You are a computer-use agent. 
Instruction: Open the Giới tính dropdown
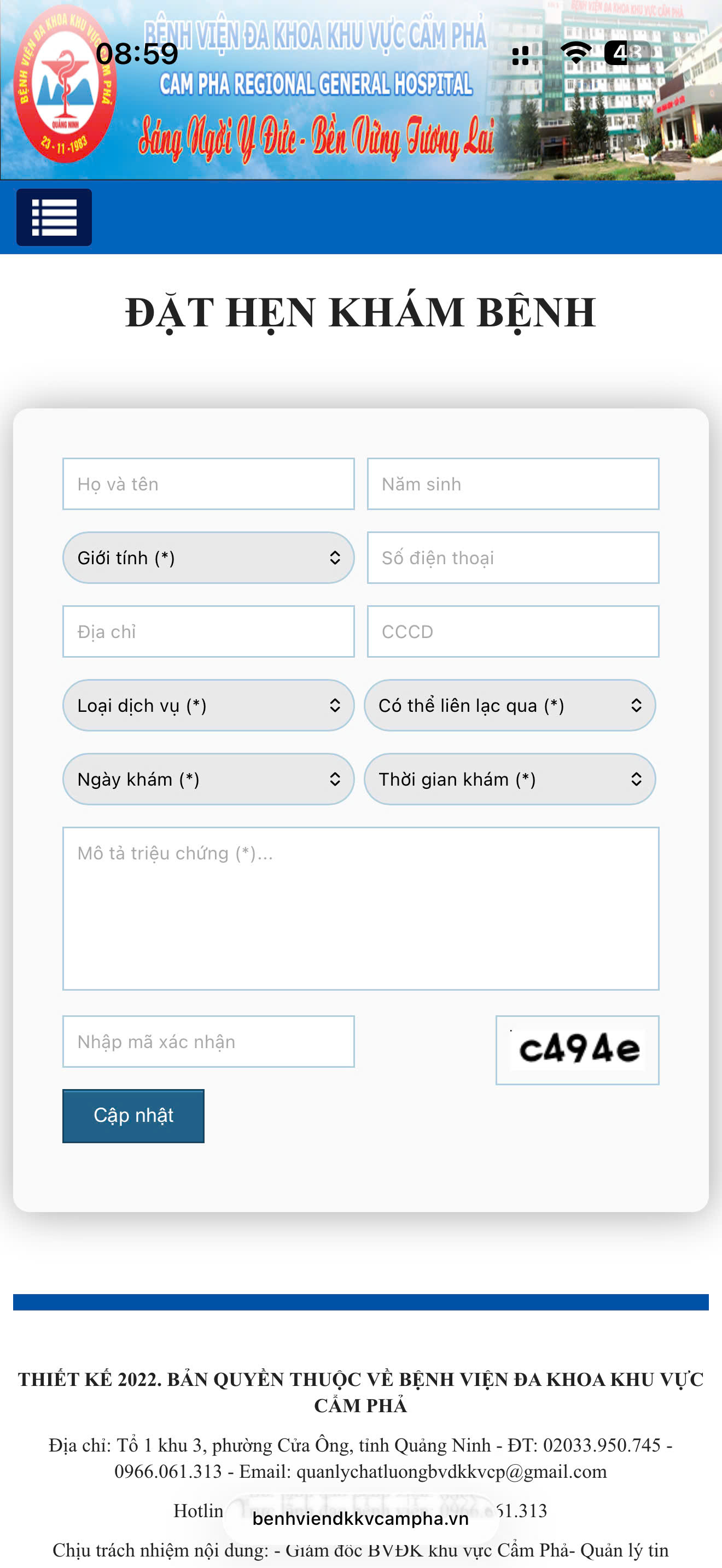tap(208, 558)
